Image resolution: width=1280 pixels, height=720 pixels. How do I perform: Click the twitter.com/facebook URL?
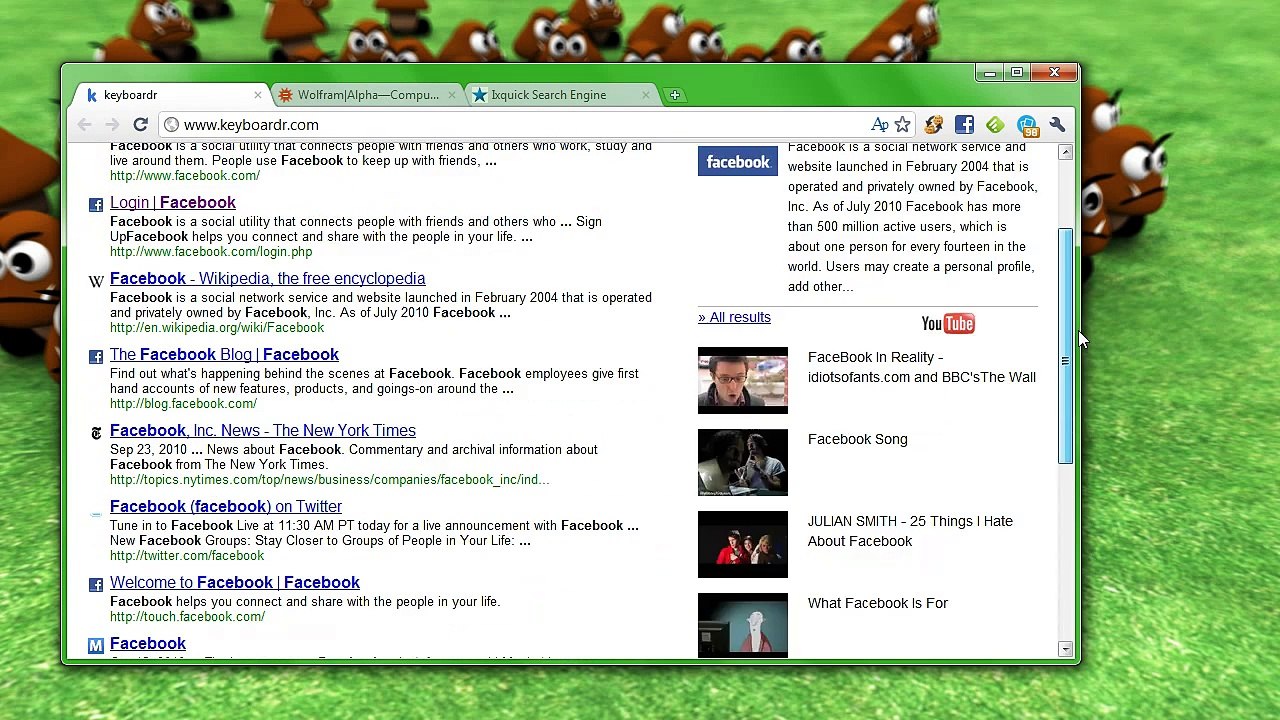(187, 556)
